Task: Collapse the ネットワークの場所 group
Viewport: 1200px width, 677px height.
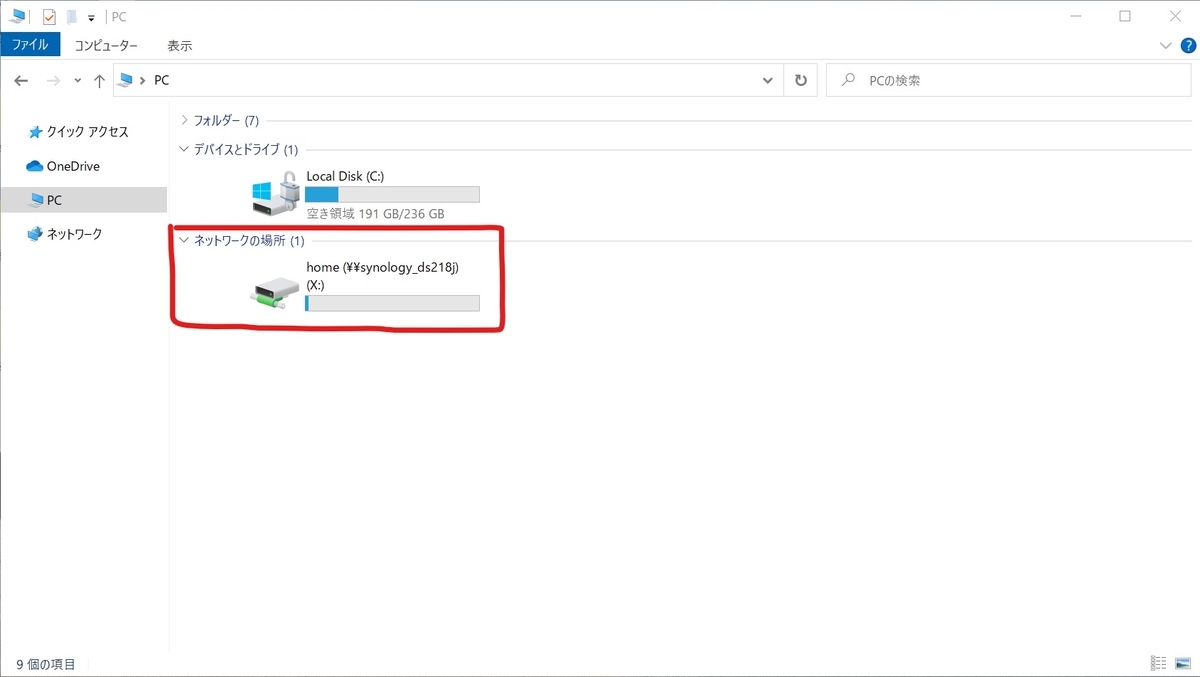Action: [184, 241]
